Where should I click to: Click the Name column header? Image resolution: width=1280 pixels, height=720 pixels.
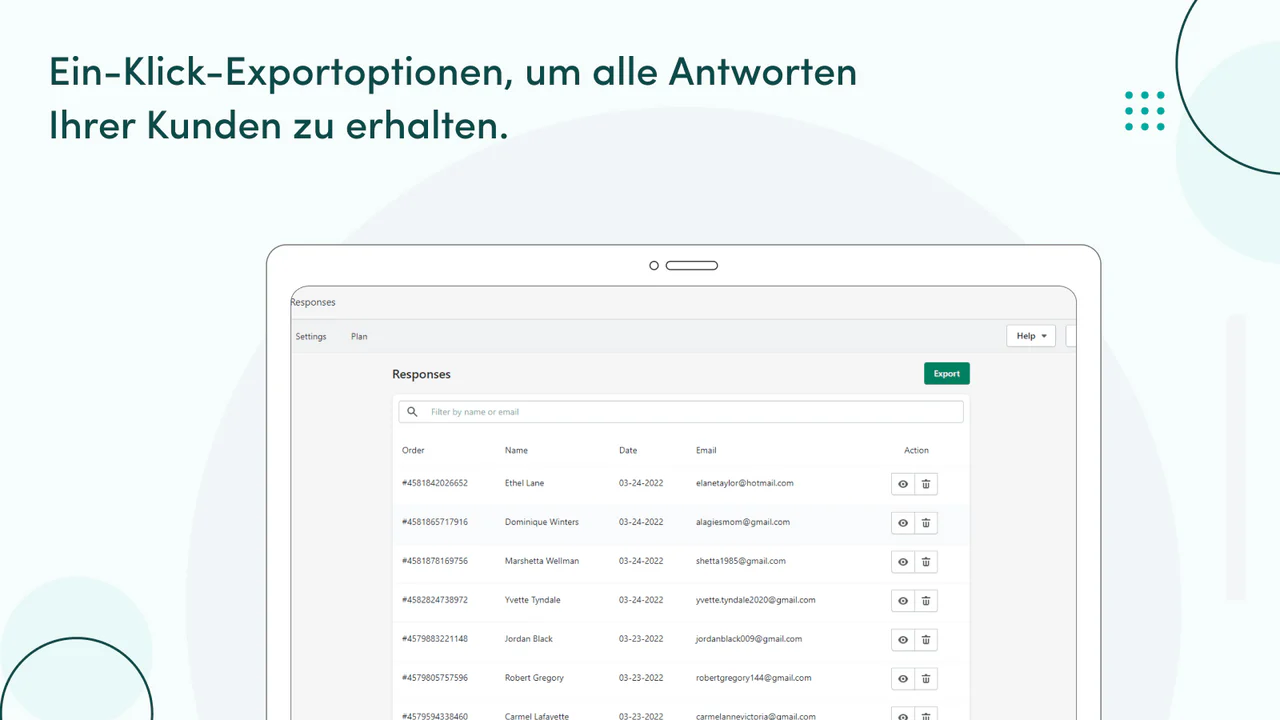point(516,451)
